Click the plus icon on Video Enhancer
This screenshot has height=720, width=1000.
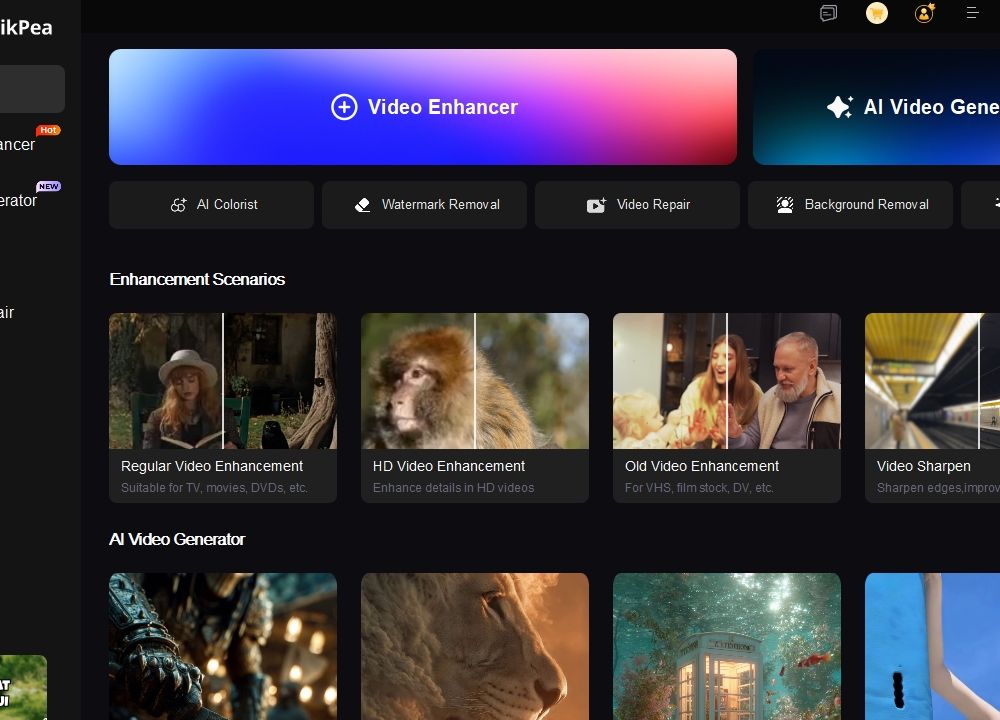344,107
